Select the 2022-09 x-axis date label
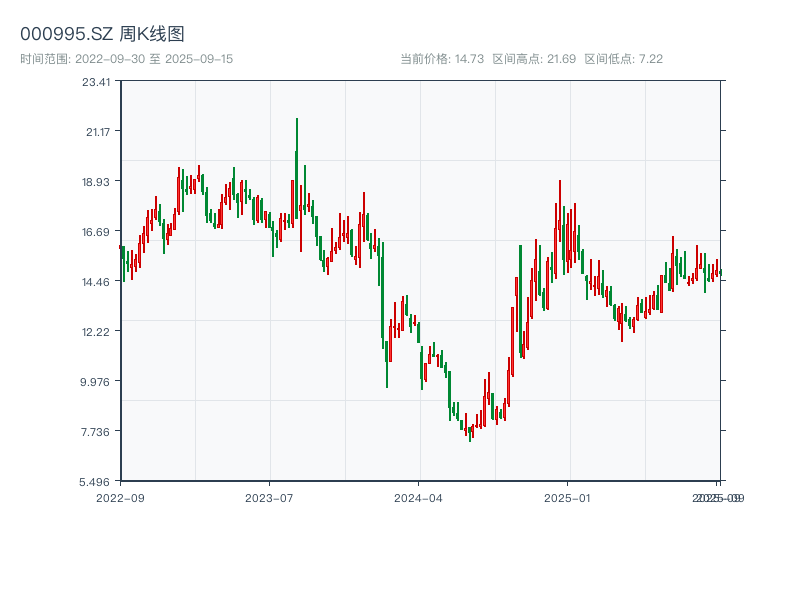Viewport: 800px width, 600px height. pos(120,497)
